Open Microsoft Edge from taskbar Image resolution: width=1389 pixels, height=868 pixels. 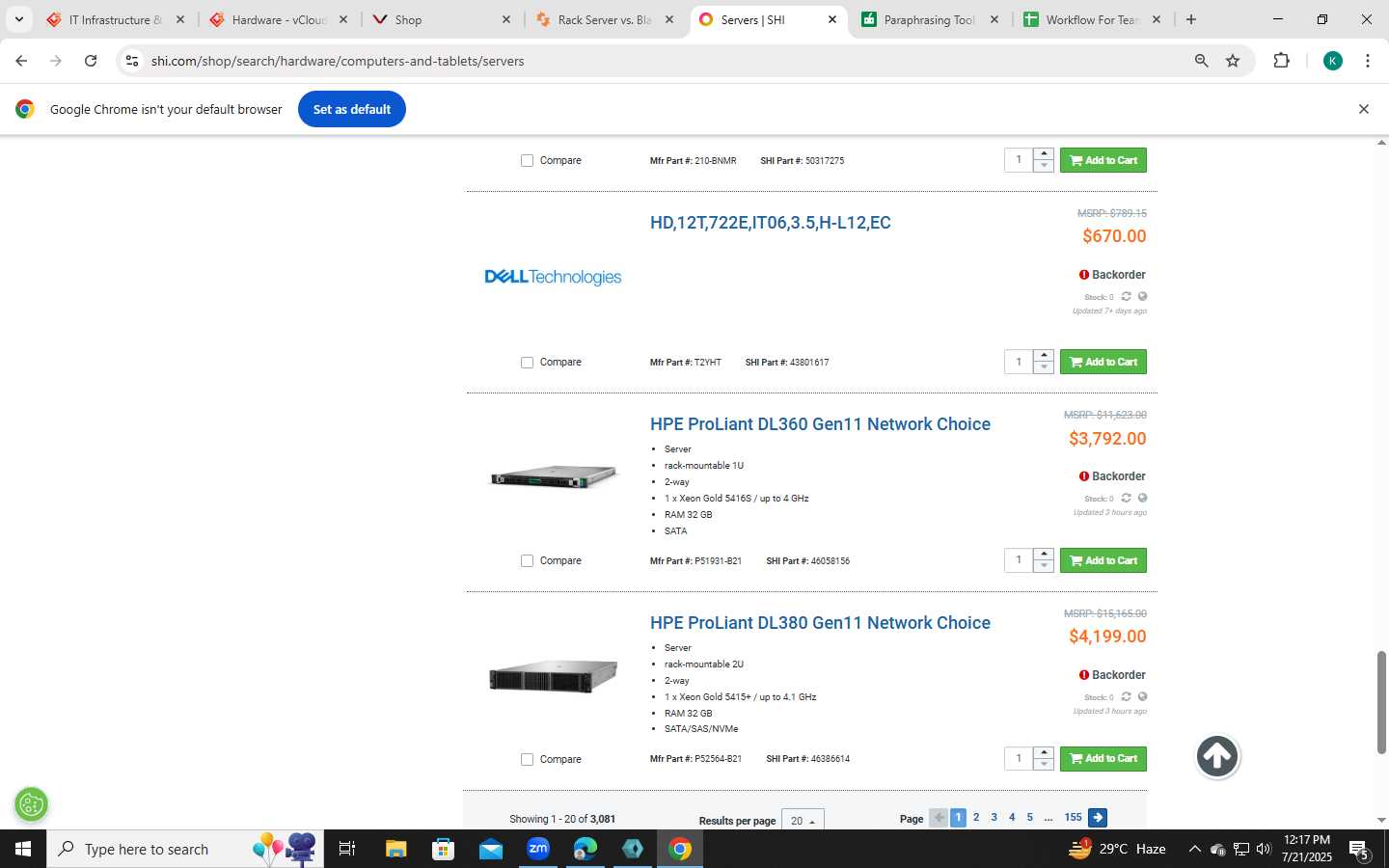click(x=586, y=849)
